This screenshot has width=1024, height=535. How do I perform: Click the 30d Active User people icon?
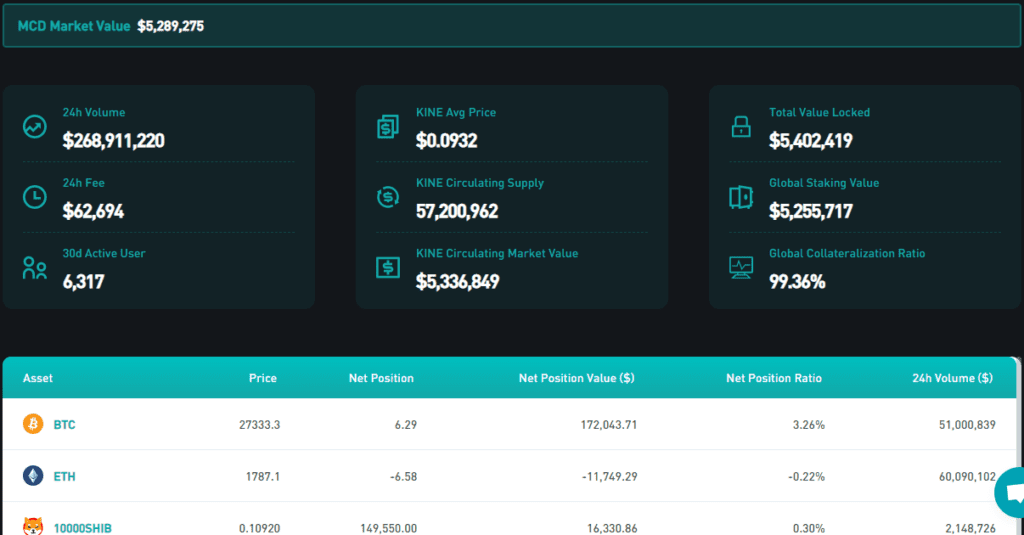pos(35,268)
